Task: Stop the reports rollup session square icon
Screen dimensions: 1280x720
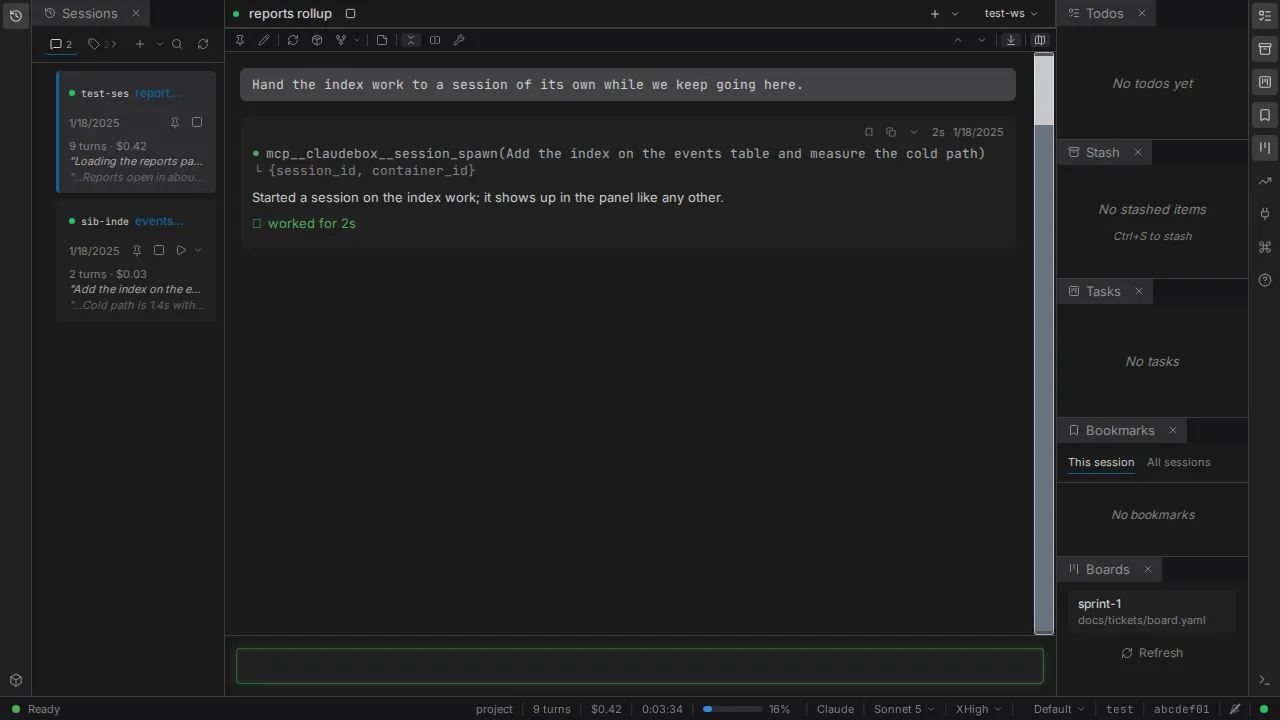Action: click(x=350, y=13)
